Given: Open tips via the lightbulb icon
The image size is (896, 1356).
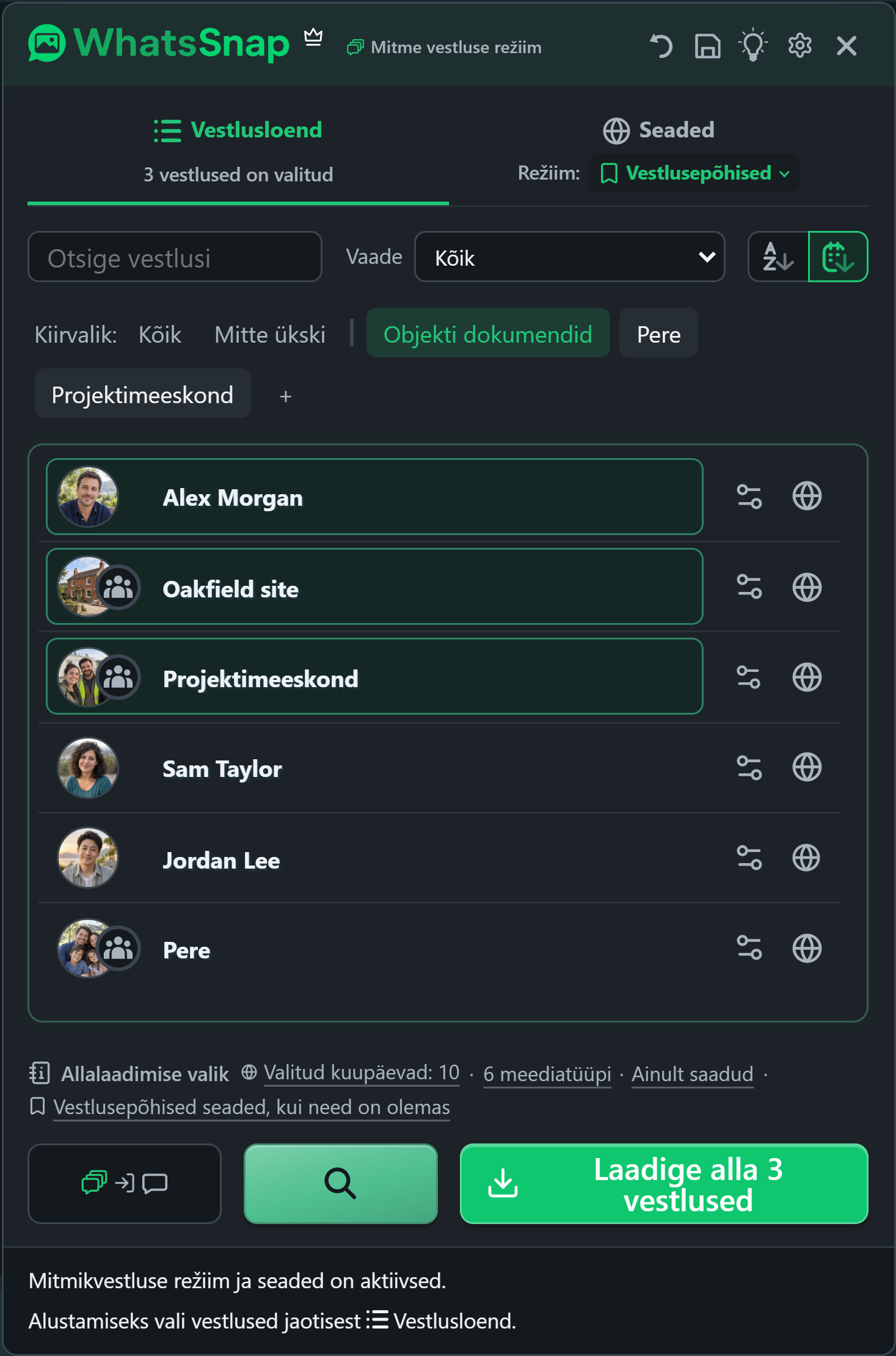Looking at the screenshot, I should coord(753,45).
